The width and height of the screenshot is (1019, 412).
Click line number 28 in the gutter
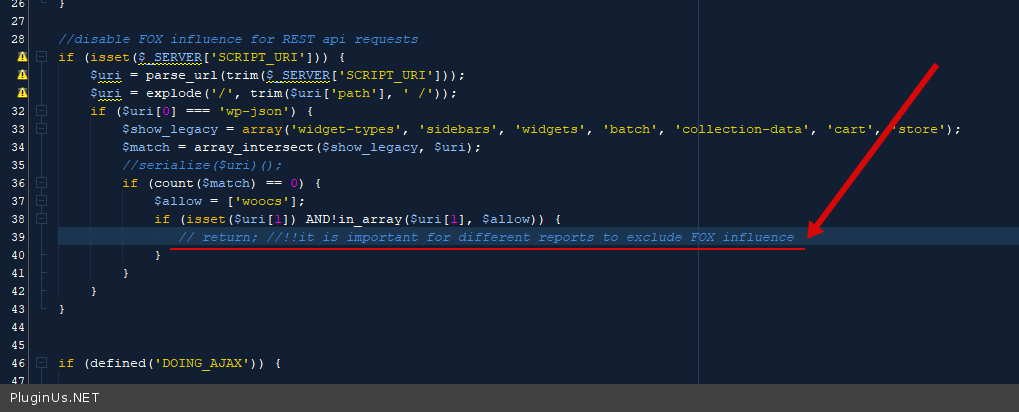pyautogui.click(x=18, y=39)
